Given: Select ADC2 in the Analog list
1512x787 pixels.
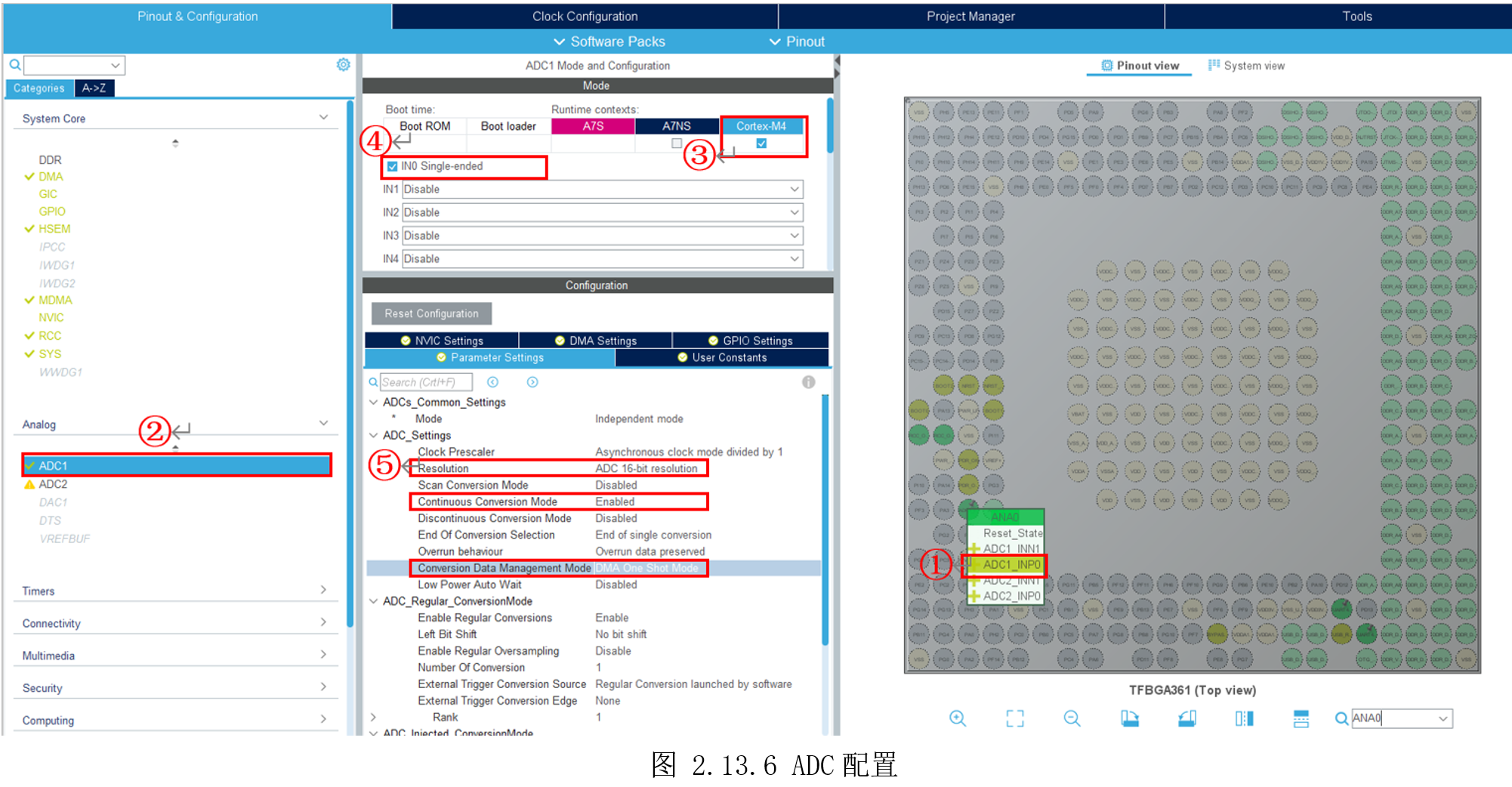Looking at the screenshot, I should click(x=54, y=483).
